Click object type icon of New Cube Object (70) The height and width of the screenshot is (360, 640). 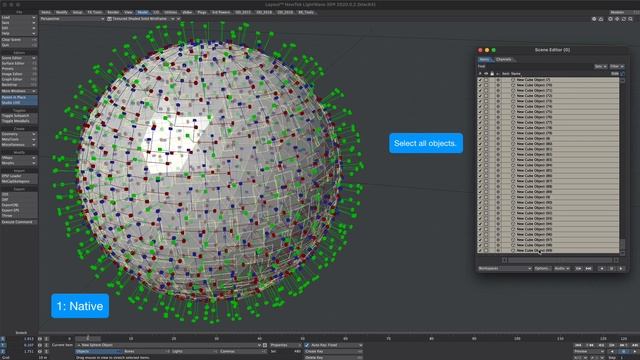click(513, 85)
